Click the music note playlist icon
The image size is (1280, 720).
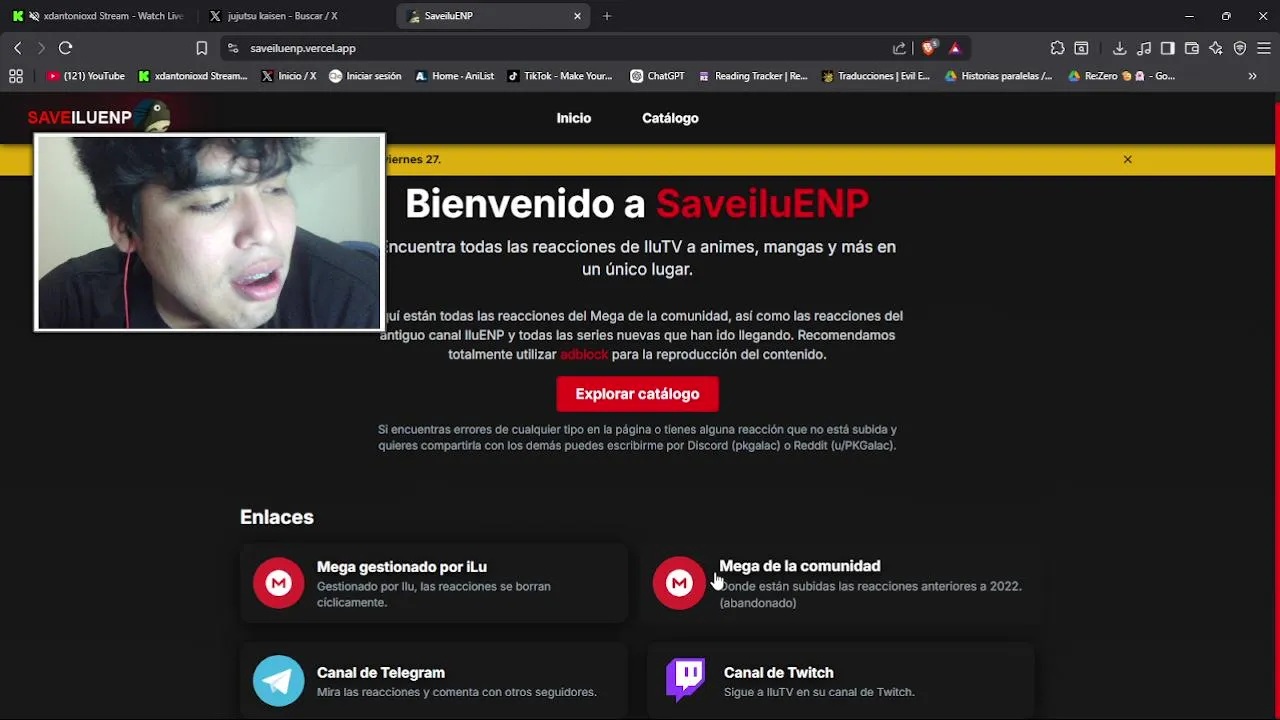(1144, 48)
